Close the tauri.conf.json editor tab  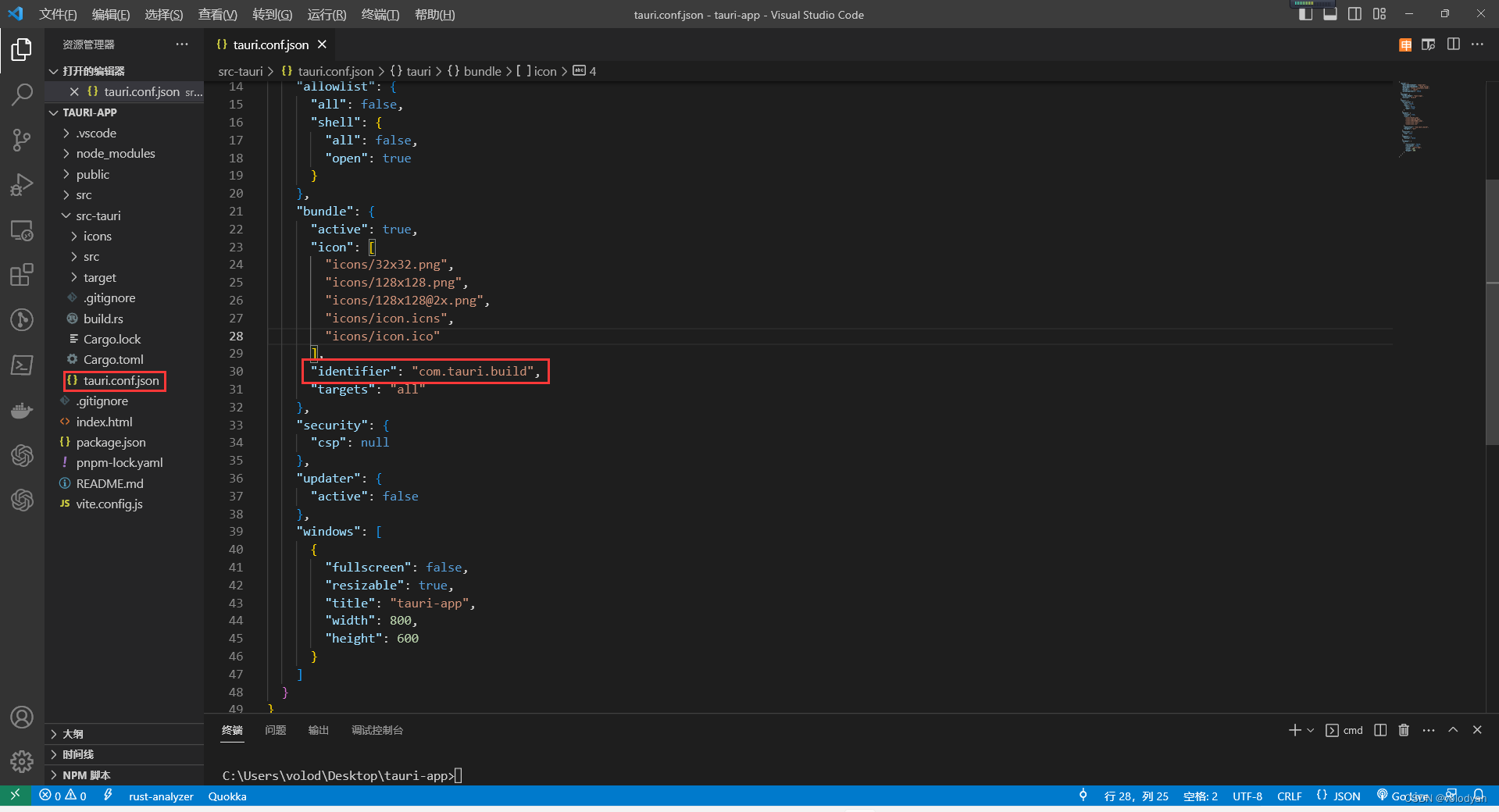[322, 45]
